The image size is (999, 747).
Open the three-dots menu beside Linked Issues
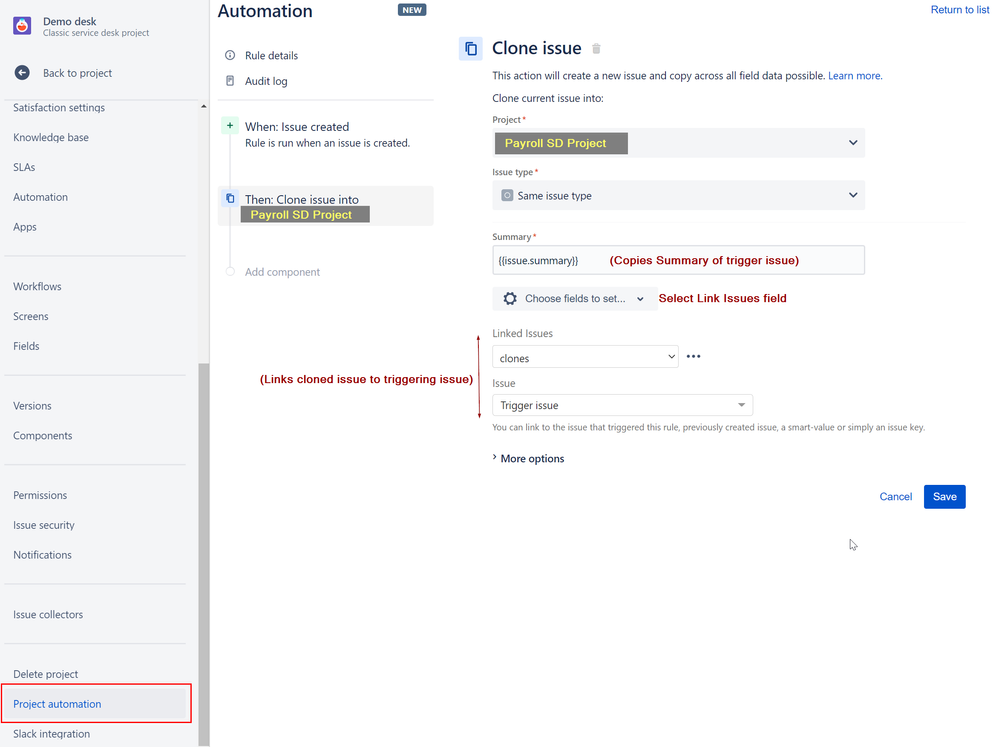[694, 356]
